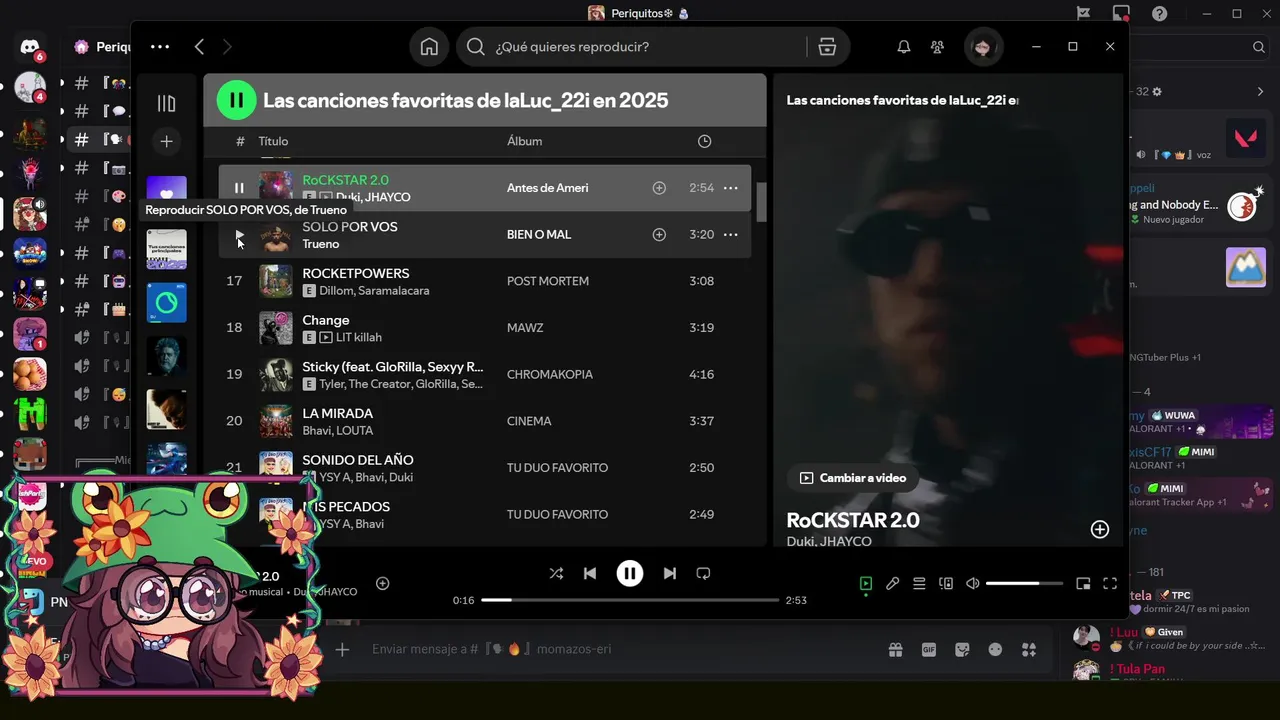Skip to previous track
The height and width of the screenshot is (720, 1280).
[x=590, y=573]
